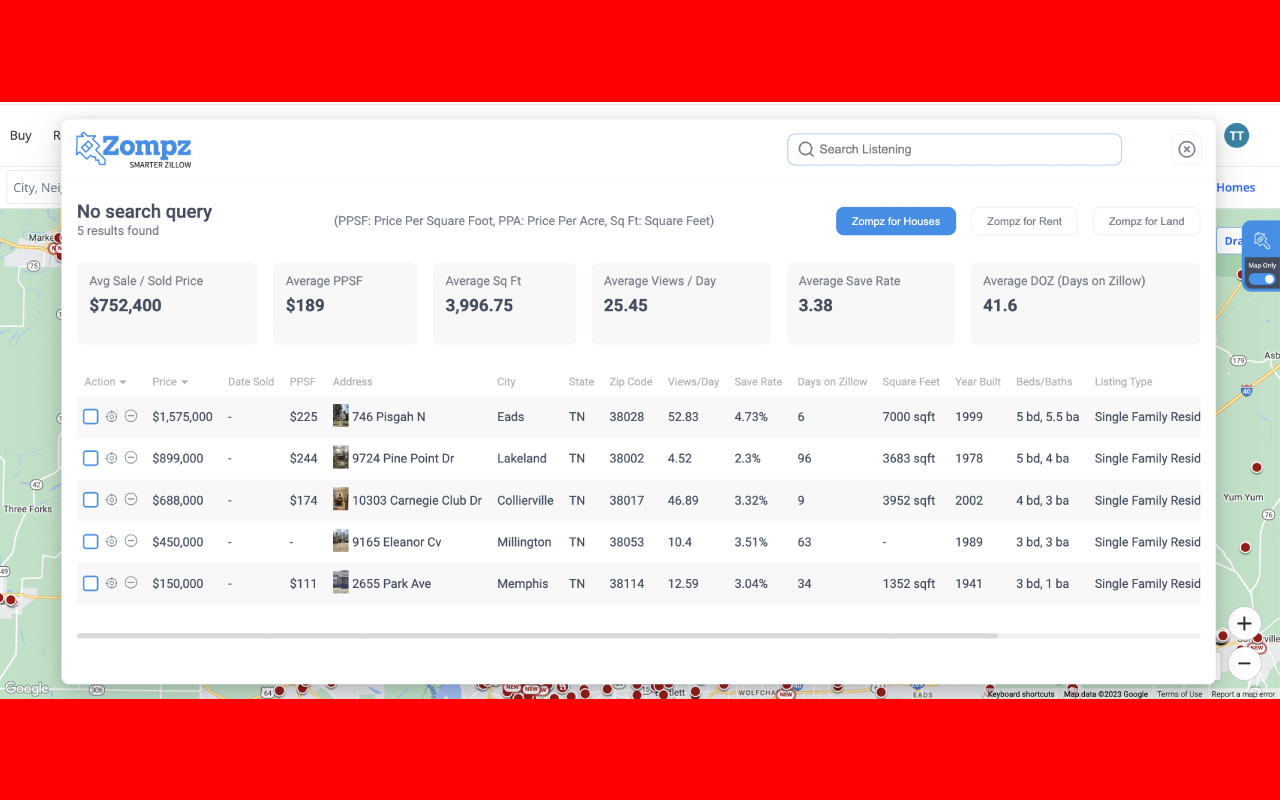Image resolution: width=1280 pixels, height=800 pixels.
Task: Remove the 2655 Park Ave row
Action: coord(131,583)
